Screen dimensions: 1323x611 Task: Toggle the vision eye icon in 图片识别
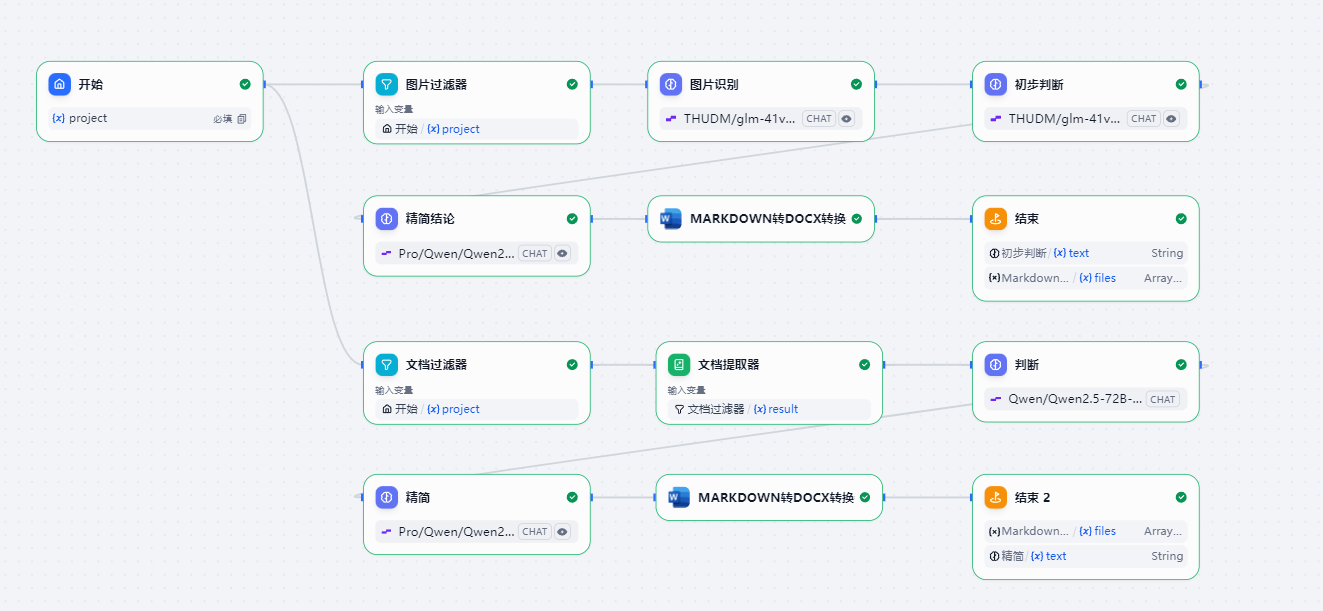[846, 119]
